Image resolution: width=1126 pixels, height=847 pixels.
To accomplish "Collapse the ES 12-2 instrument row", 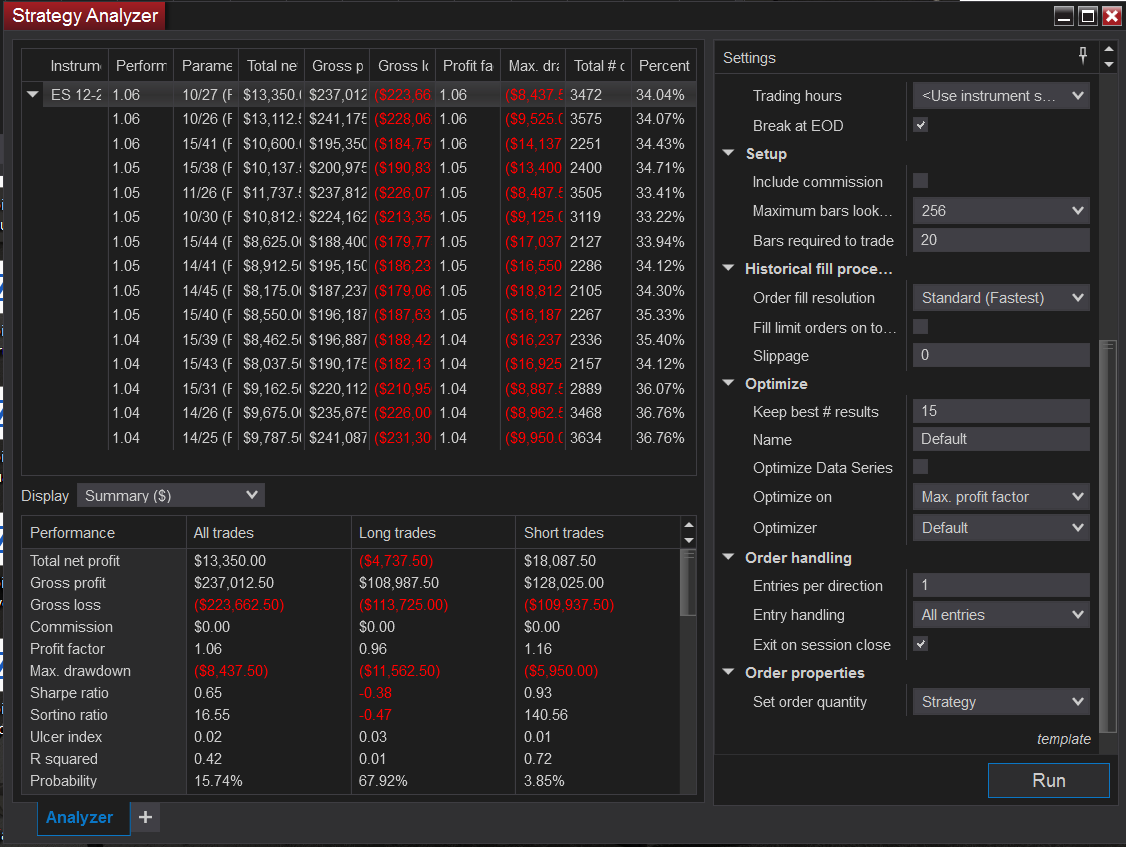I will (x=32, y=94).
